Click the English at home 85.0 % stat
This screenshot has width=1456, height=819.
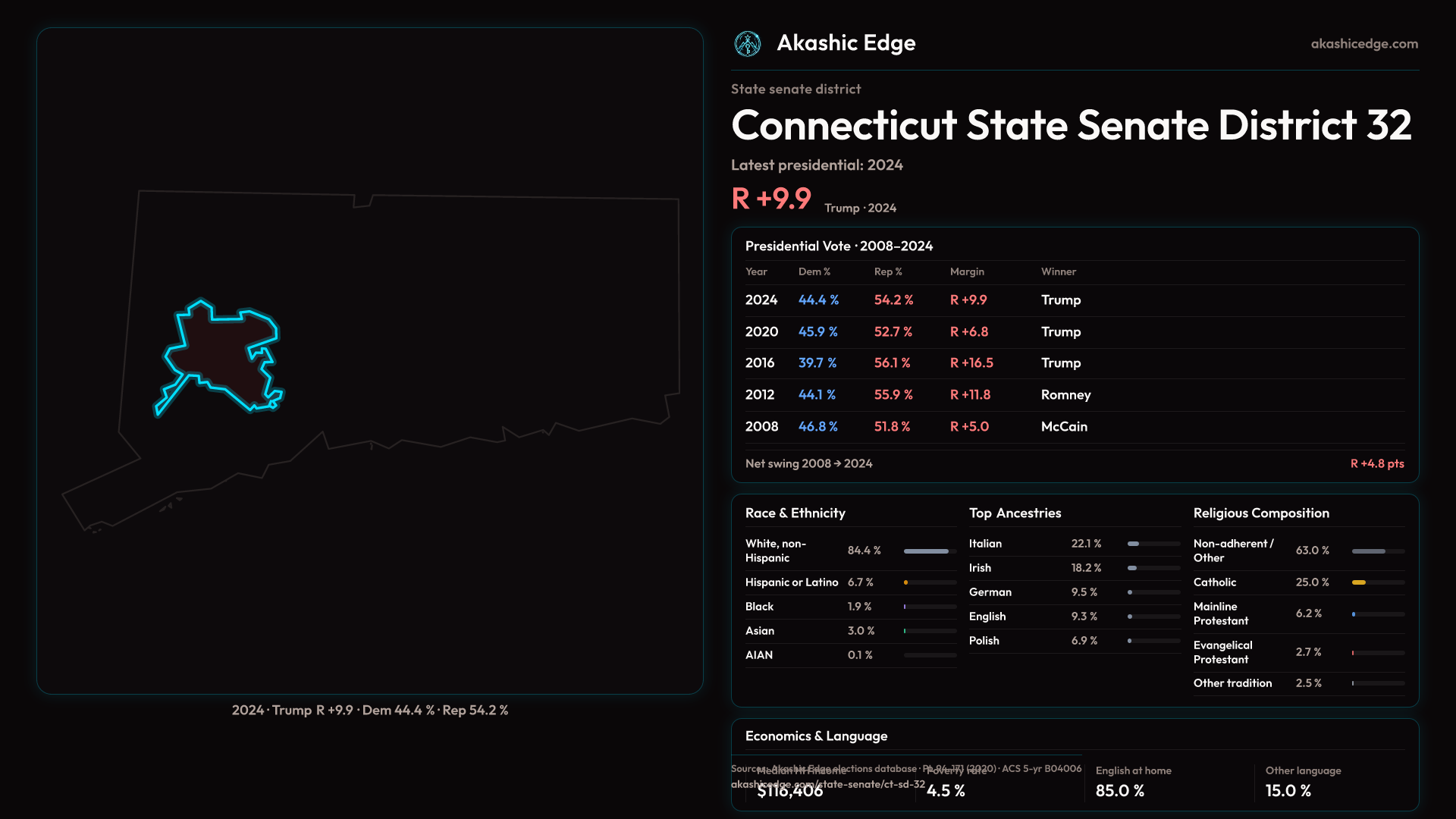click(1120, 790)
